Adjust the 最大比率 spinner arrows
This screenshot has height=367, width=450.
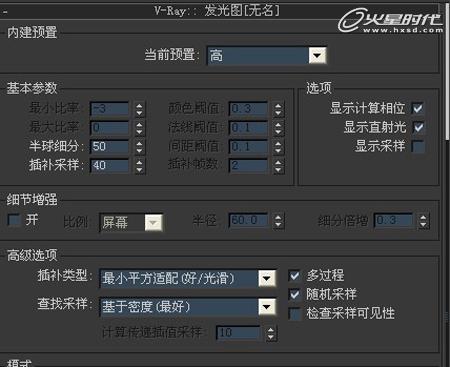tap(139, 128)
